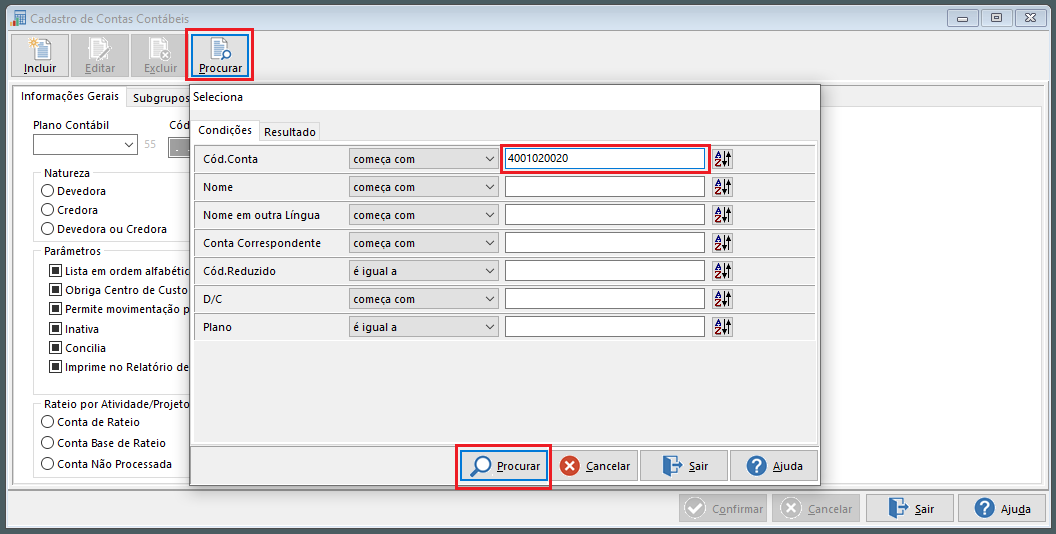Click the Cód.Reduzido value field
The height and width of the screenshot is (534, 1056).
tap(605, 271)
